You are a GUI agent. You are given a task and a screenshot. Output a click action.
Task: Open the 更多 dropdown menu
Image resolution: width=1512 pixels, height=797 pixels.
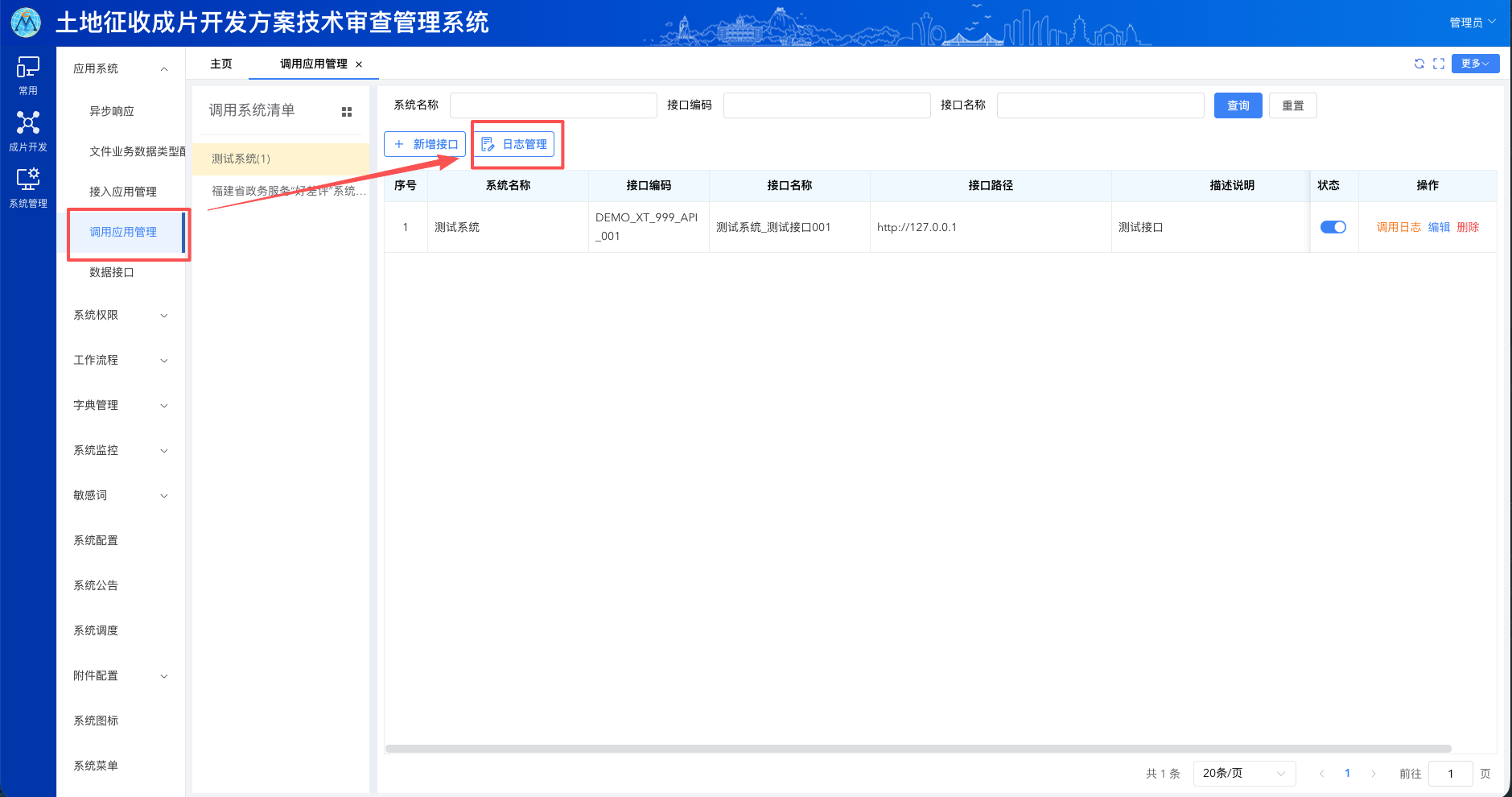pyautogui.click(x=1475, y=64)
